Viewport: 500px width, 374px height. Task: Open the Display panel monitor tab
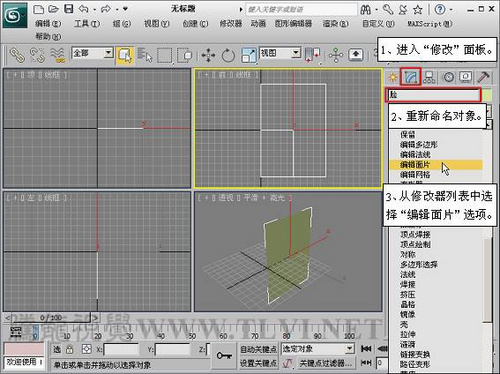click(466, 77)
